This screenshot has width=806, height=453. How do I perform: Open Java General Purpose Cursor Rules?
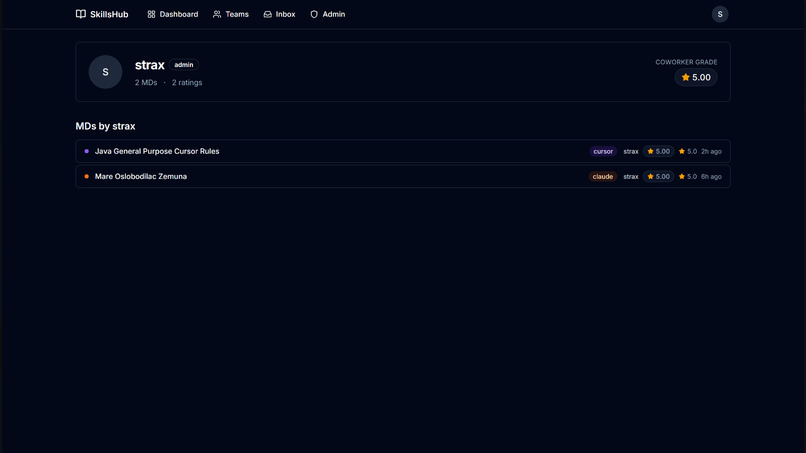[x=157, y=151]
